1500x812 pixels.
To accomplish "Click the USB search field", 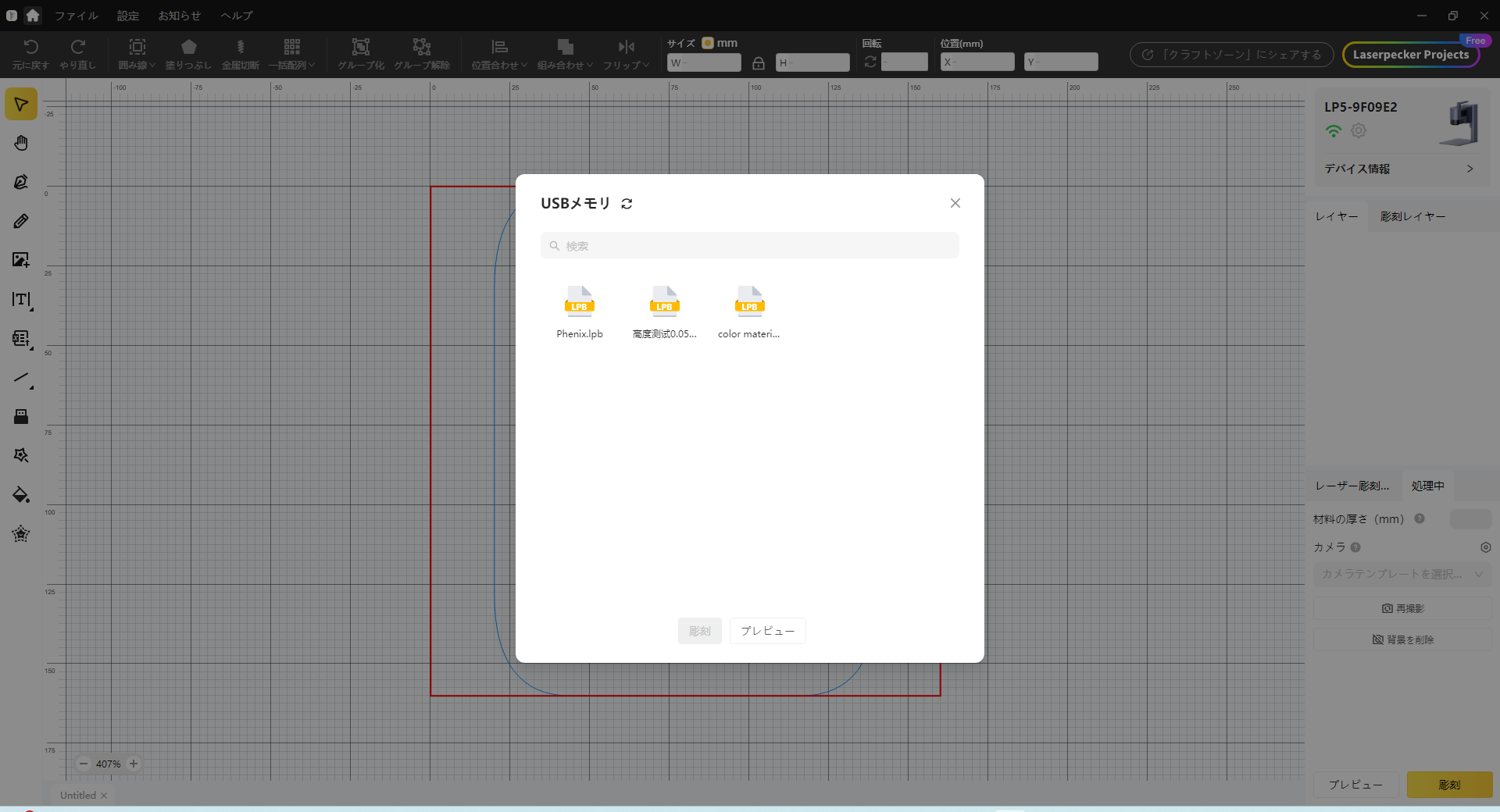I will (749, 246).
